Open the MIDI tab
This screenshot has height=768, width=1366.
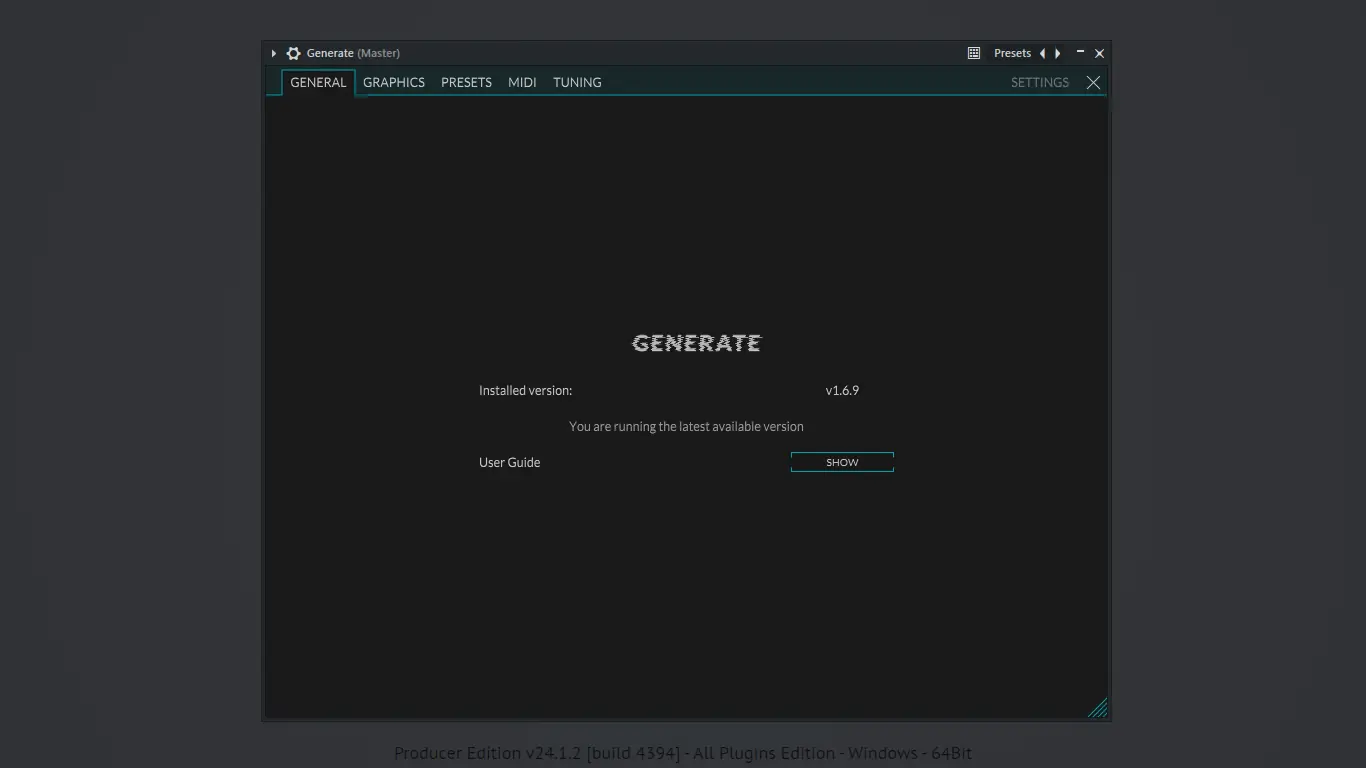522,82
